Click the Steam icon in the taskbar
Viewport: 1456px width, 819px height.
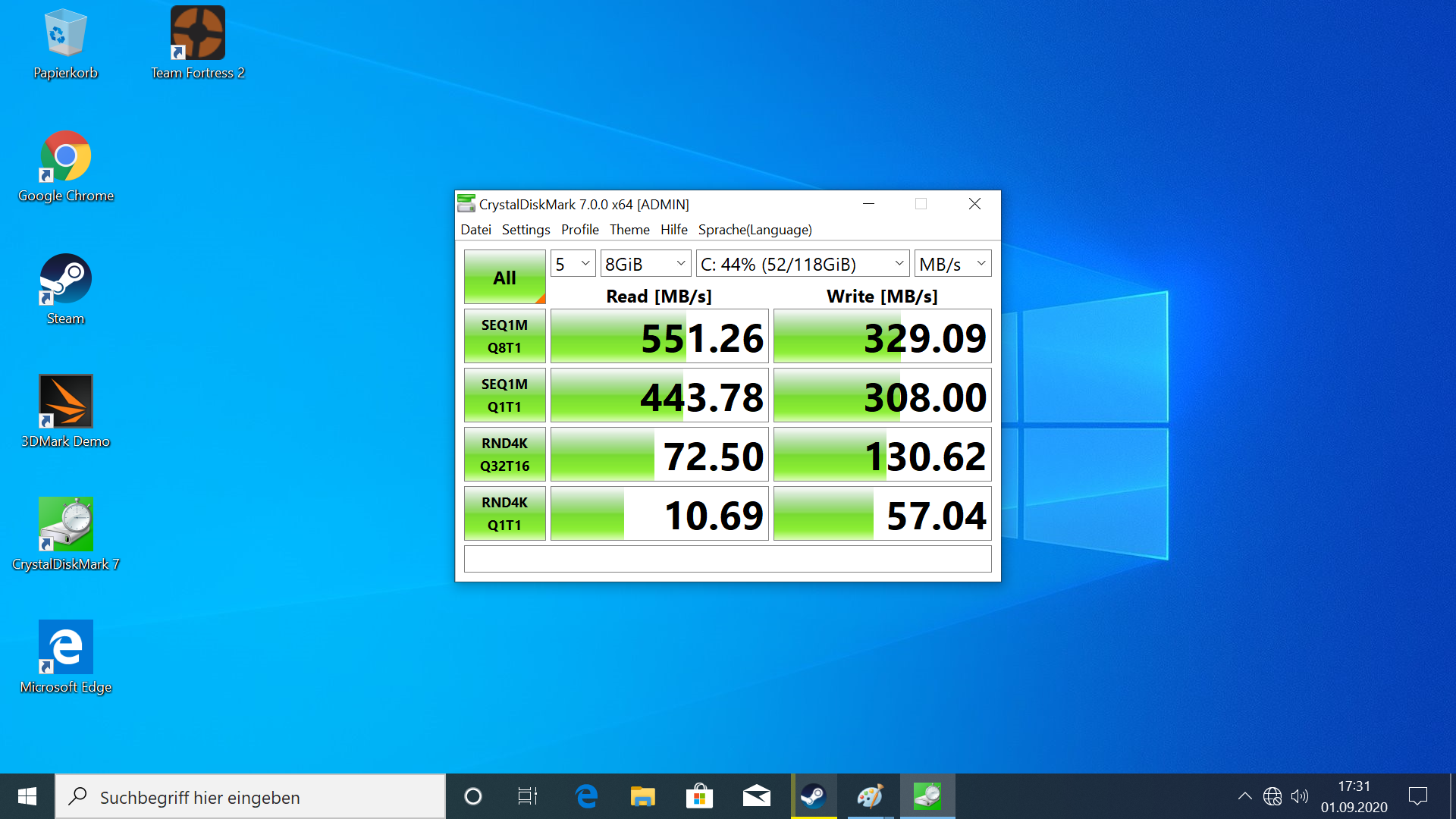click(x=814, y=796)
